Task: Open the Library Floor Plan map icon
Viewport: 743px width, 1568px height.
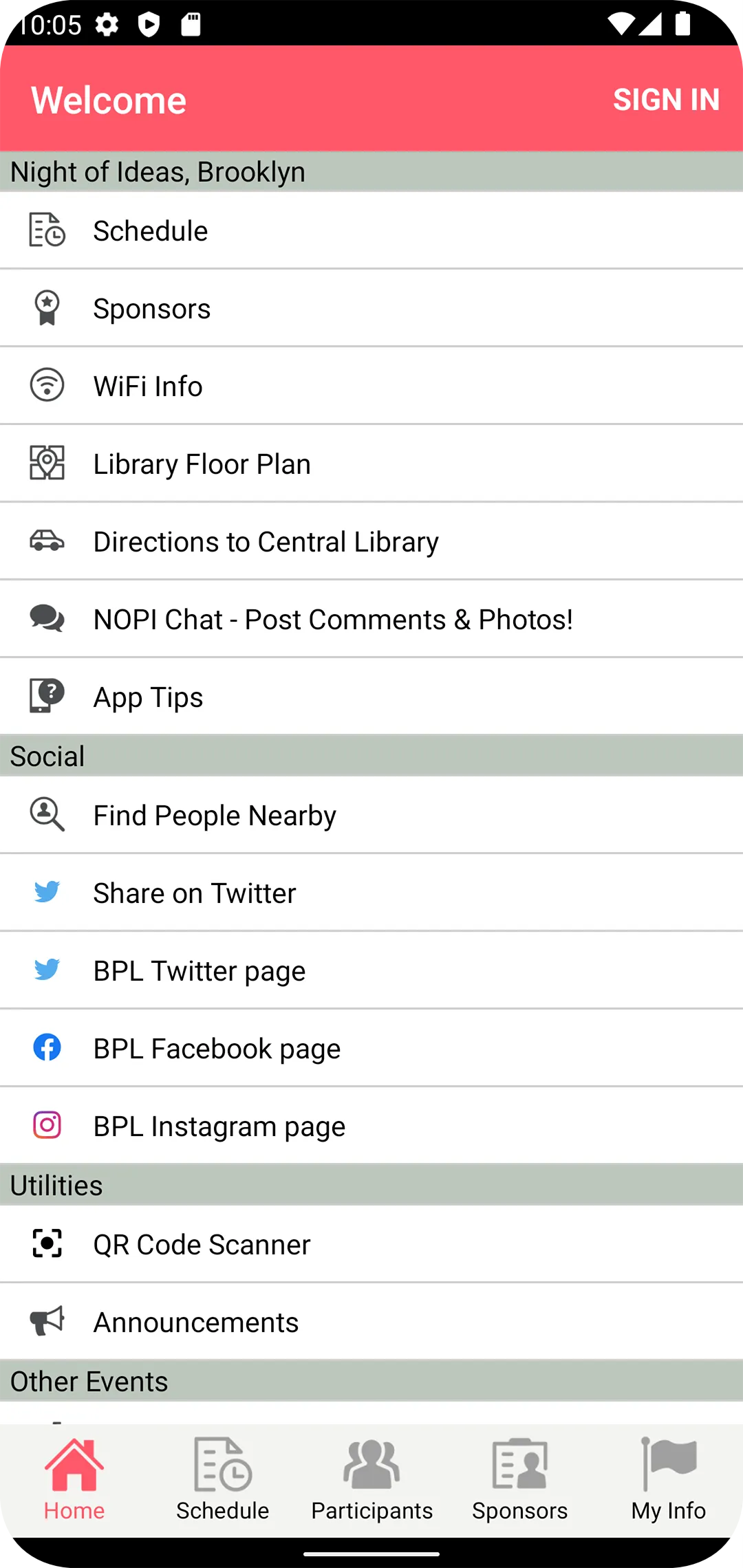Action: click(47, 464)
